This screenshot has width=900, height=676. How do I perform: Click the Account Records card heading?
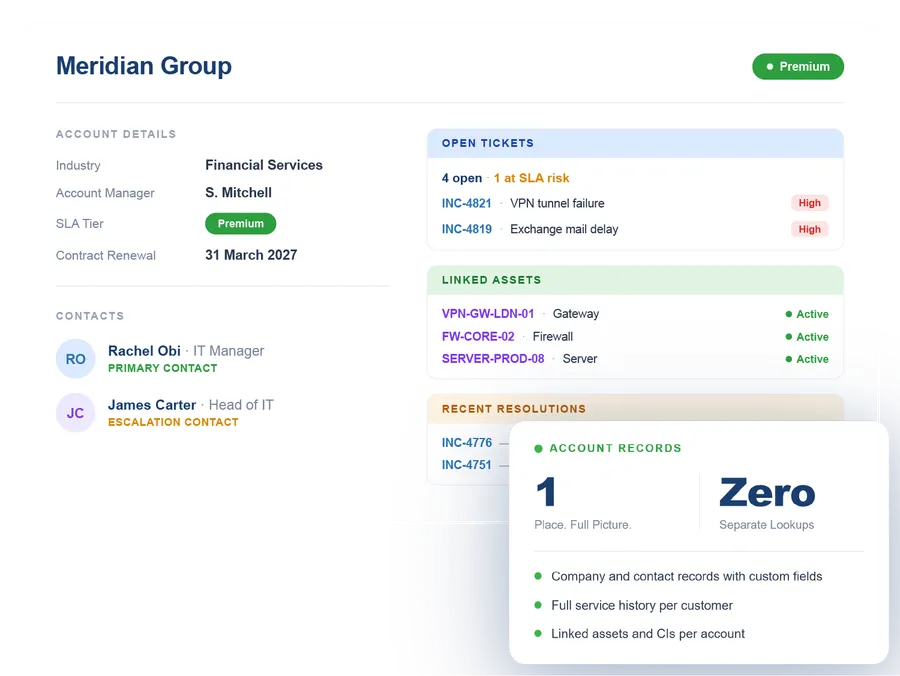coord(615,448)
